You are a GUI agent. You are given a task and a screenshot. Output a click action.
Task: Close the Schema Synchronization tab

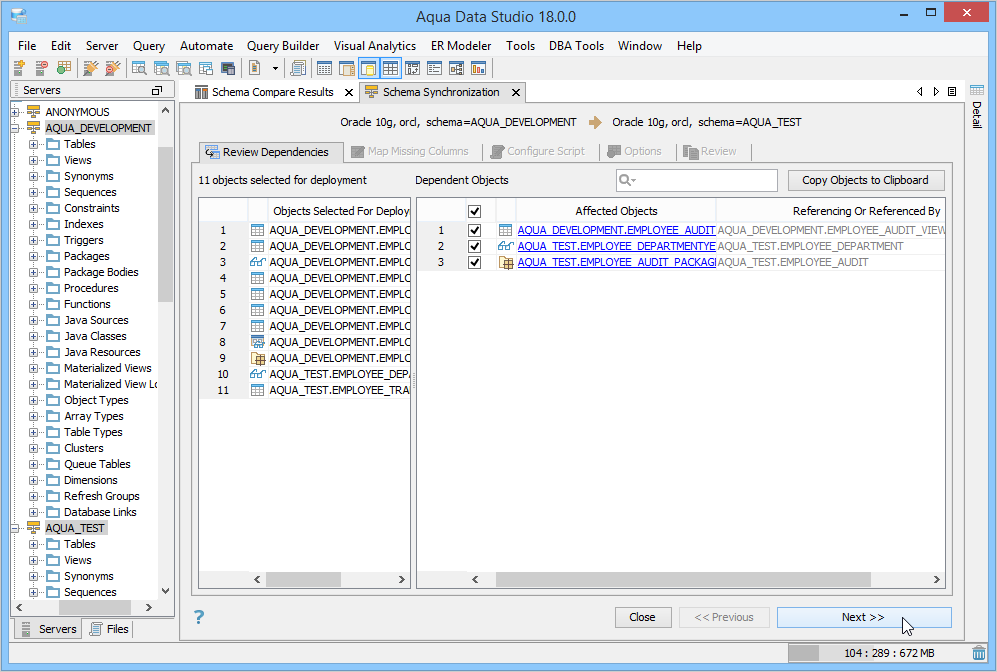click(516, 92)
